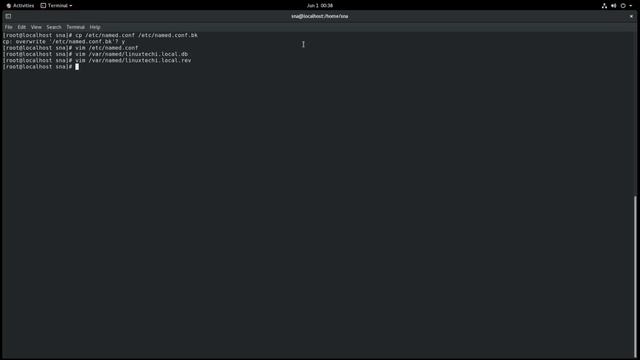
Task: Open the Terminal app menu in top bar
Action: pos(56,6)
